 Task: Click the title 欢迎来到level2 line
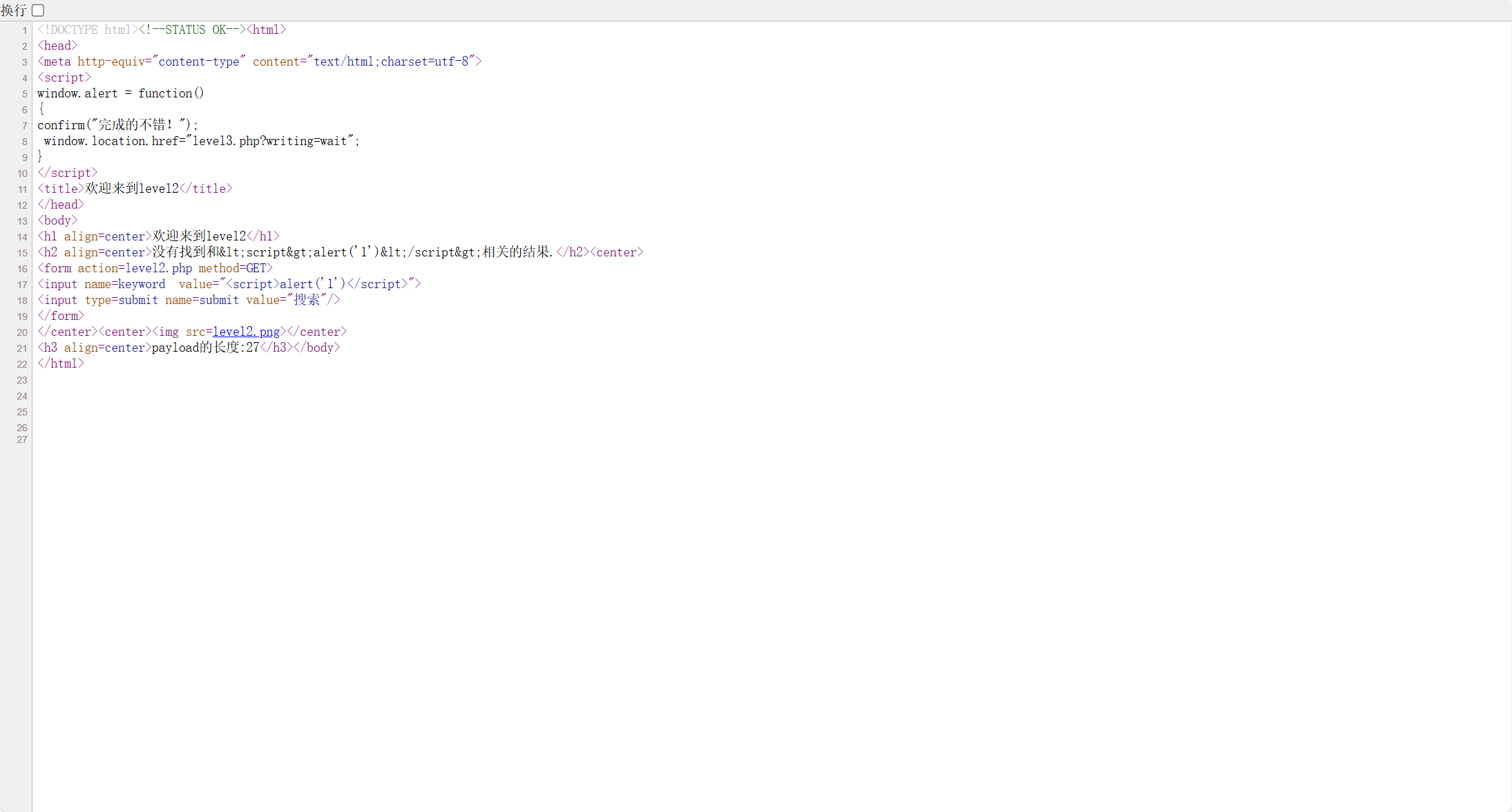click(x=135, y=189)
